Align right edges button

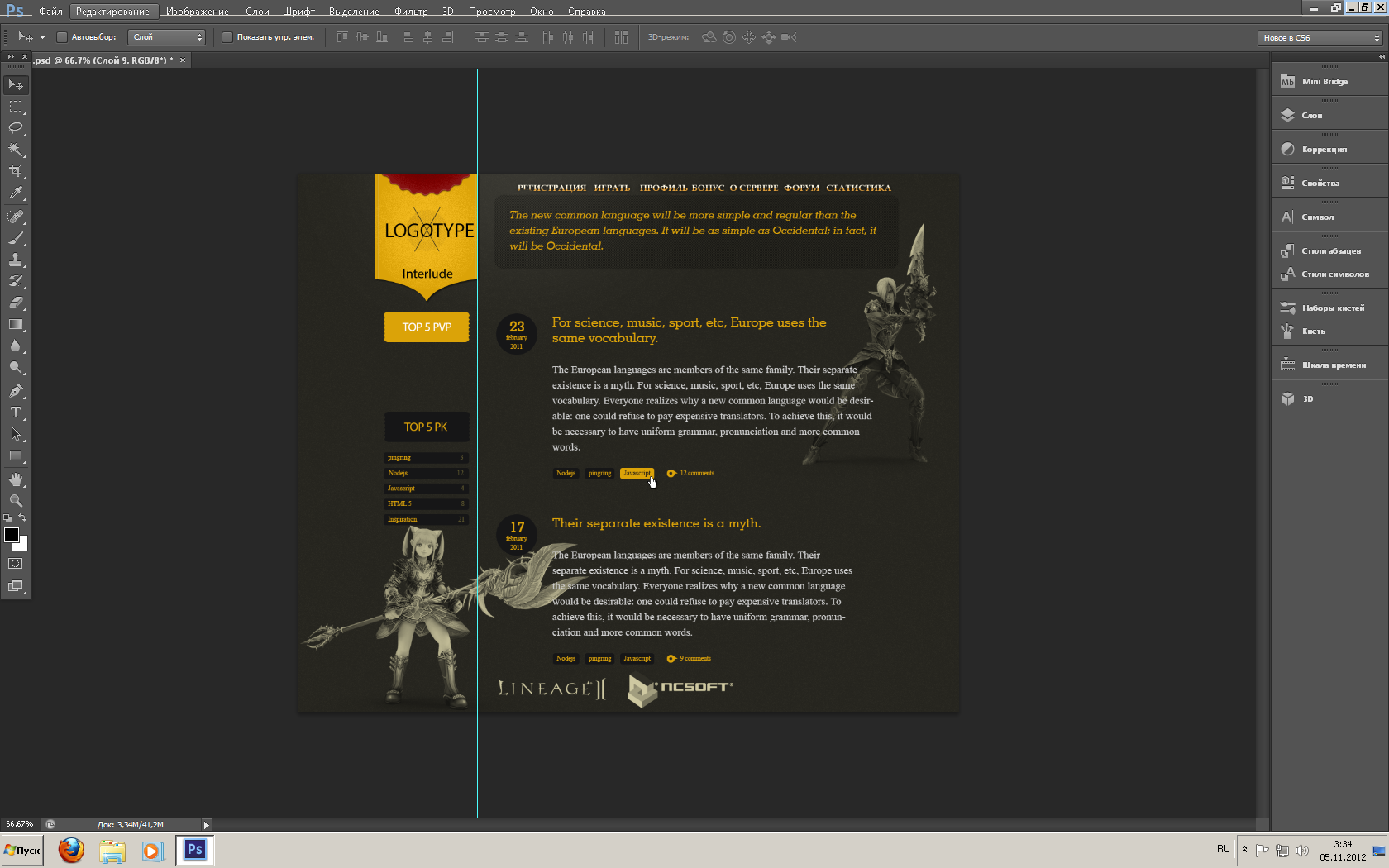coord(447,37)
